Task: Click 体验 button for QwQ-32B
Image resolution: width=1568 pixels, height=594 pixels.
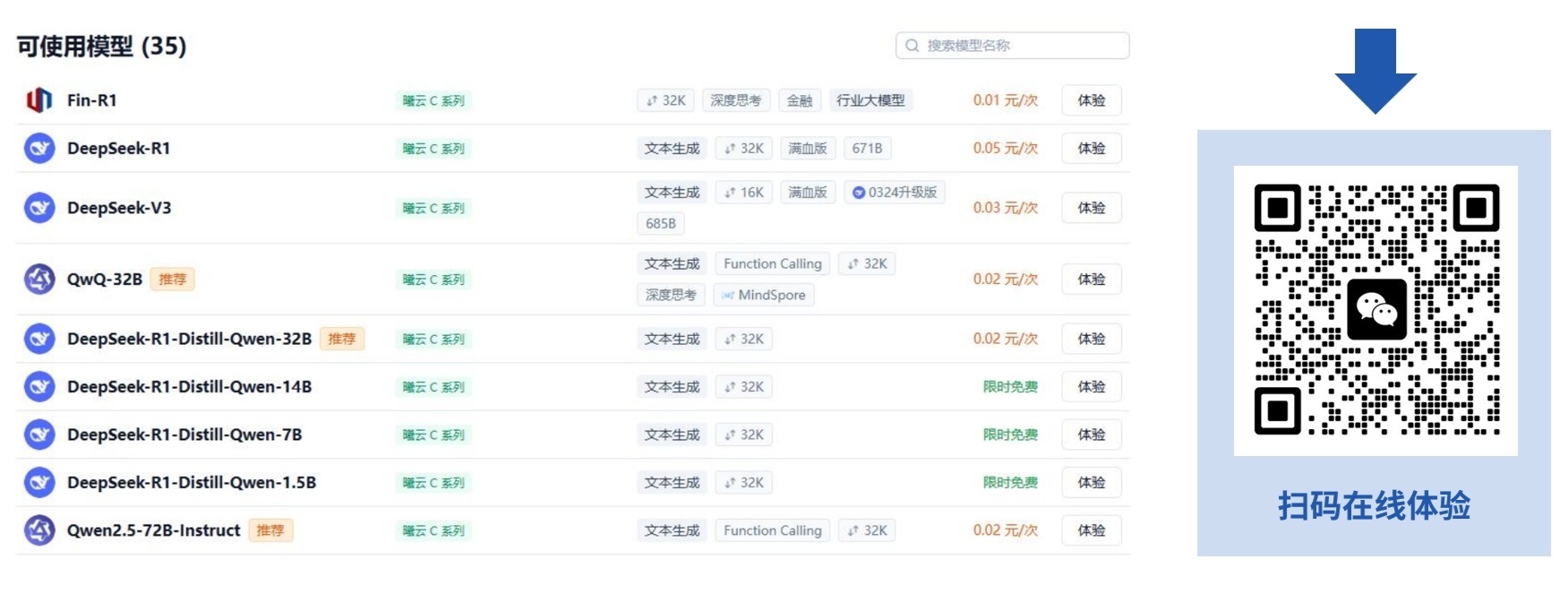Action: pos(1092,280)
